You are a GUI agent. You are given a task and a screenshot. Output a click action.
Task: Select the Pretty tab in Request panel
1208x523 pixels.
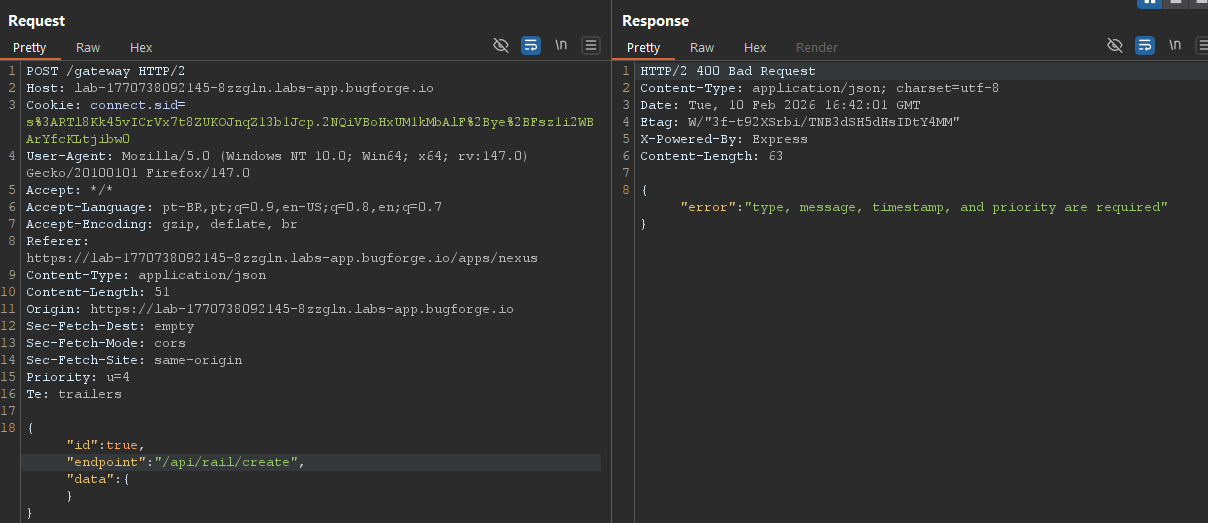(30, 47)
